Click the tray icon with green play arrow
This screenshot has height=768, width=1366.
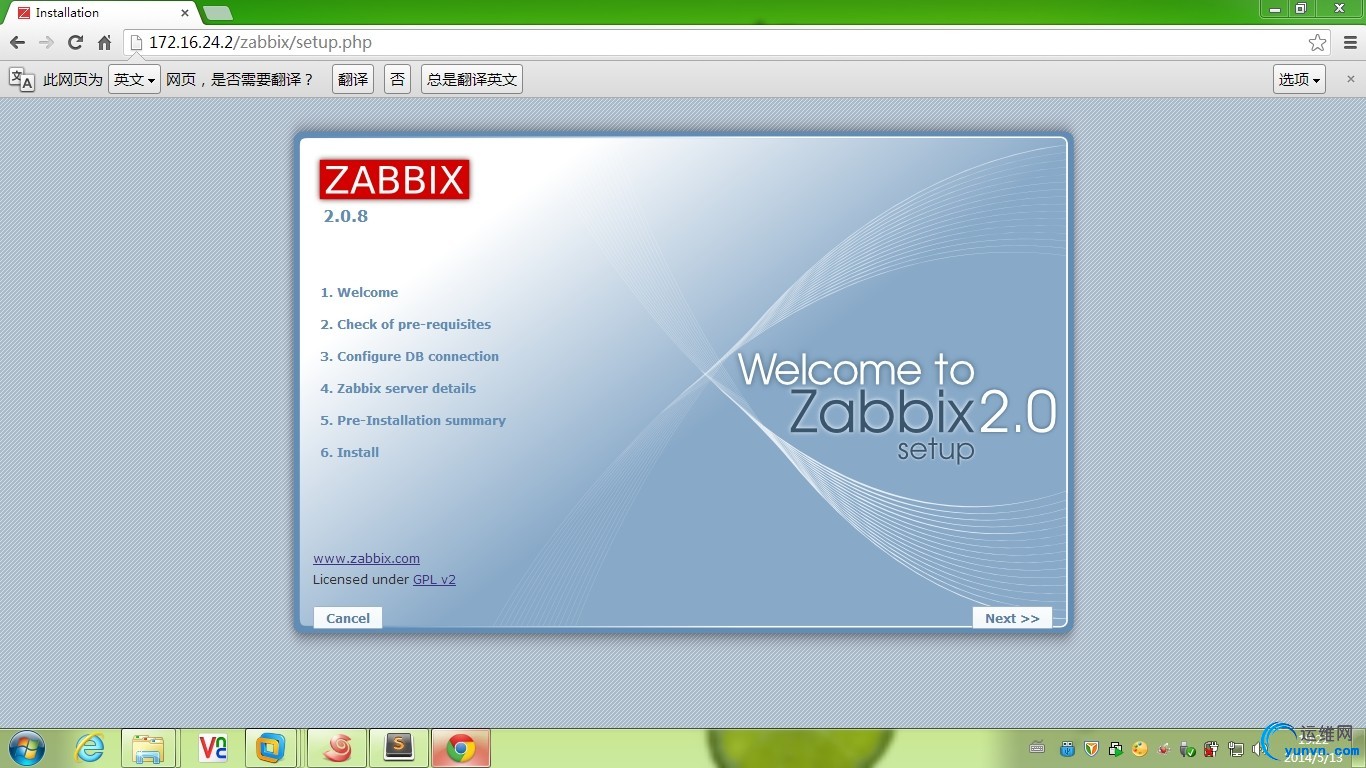1115,748
